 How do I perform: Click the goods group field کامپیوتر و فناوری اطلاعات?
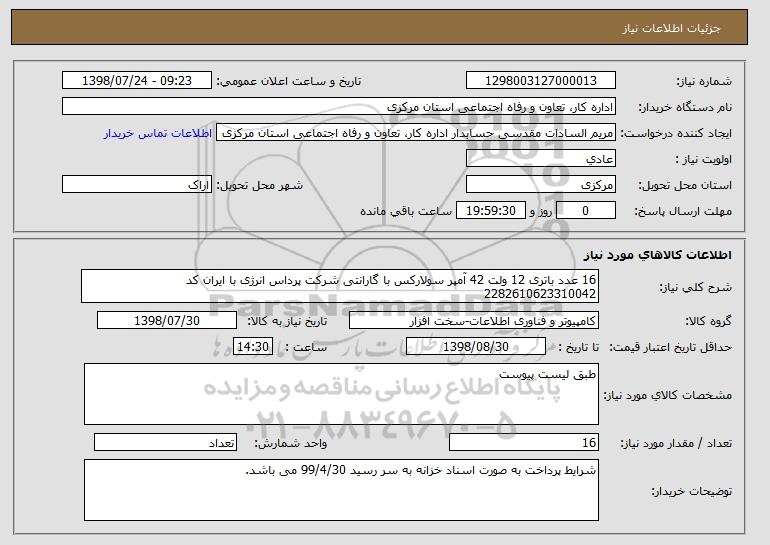pyautogui.click(x=474, y=321)
